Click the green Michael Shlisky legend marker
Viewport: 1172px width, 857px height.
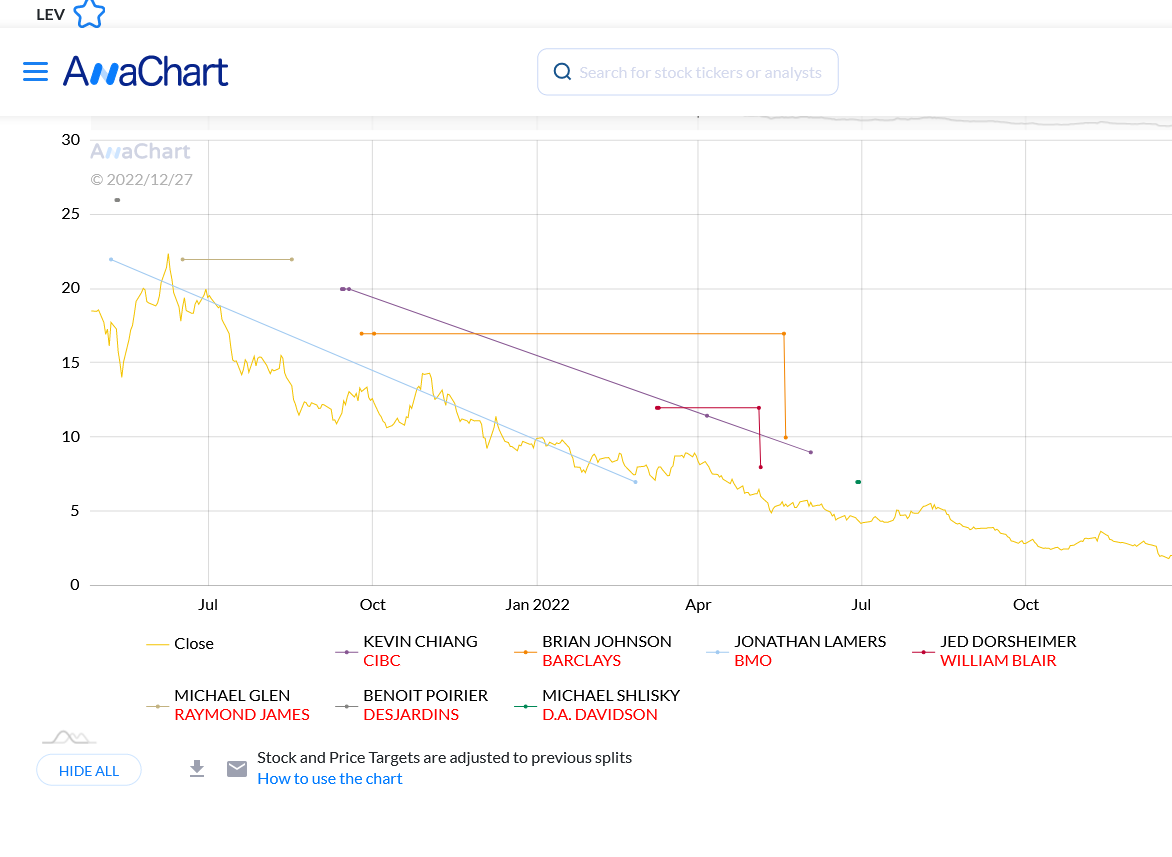(x=525, y=706)
